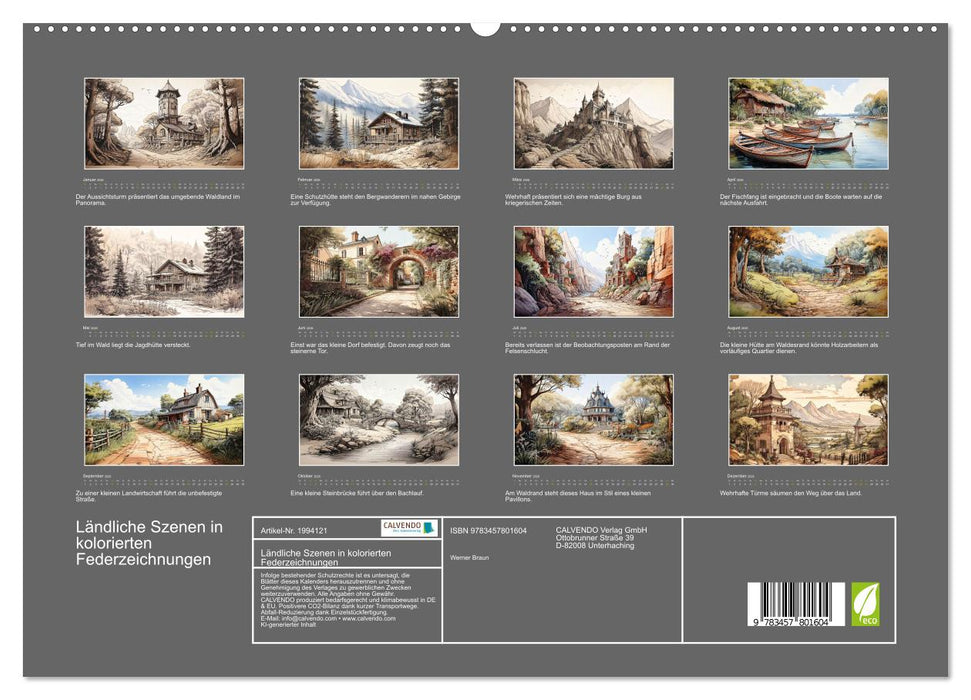Select the February mountain hut picture
The width and height of the screenshot is (971, 700).
(379, 123)
